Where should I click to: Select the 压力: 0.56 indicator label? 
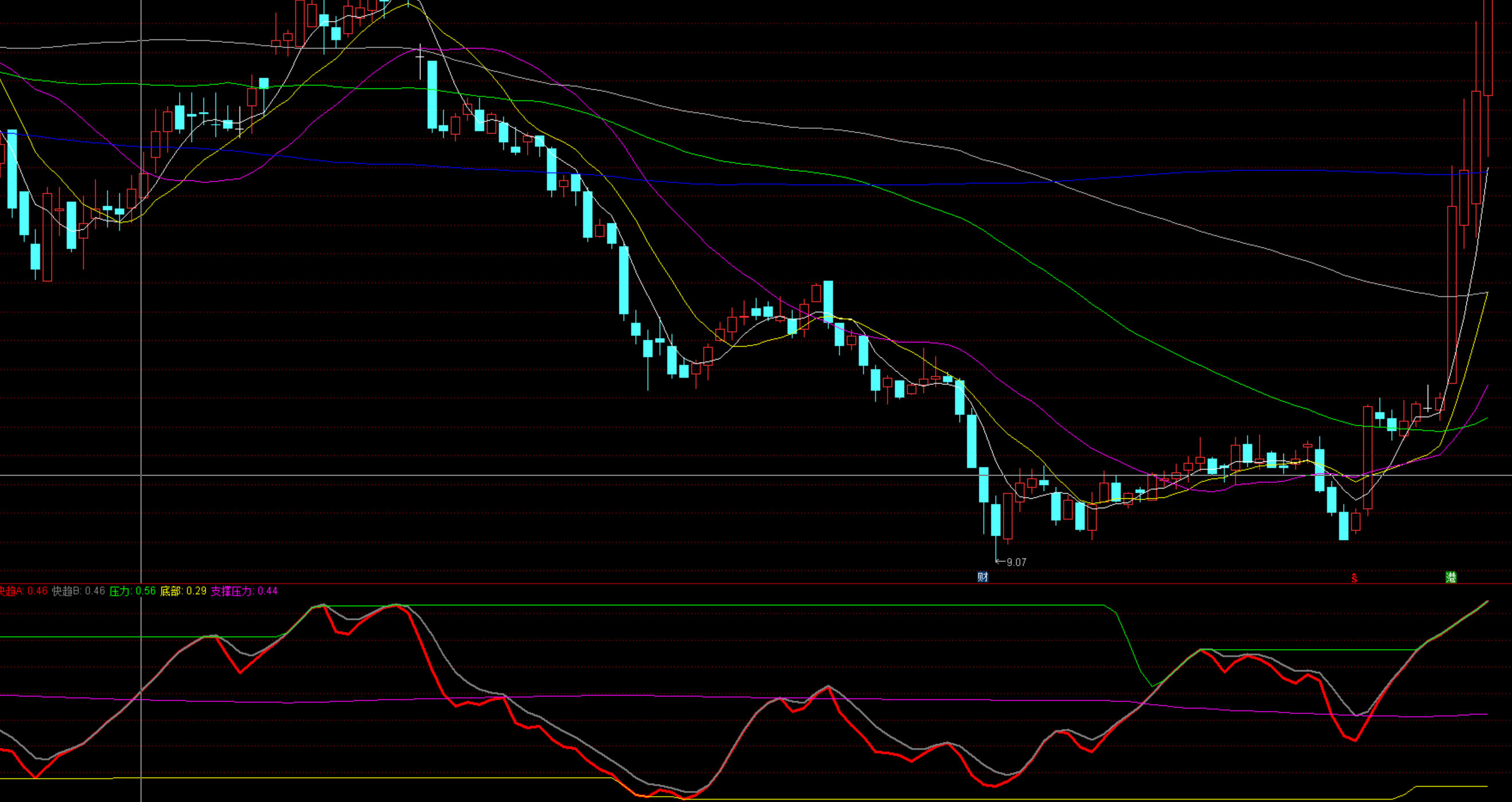(133, 591)
